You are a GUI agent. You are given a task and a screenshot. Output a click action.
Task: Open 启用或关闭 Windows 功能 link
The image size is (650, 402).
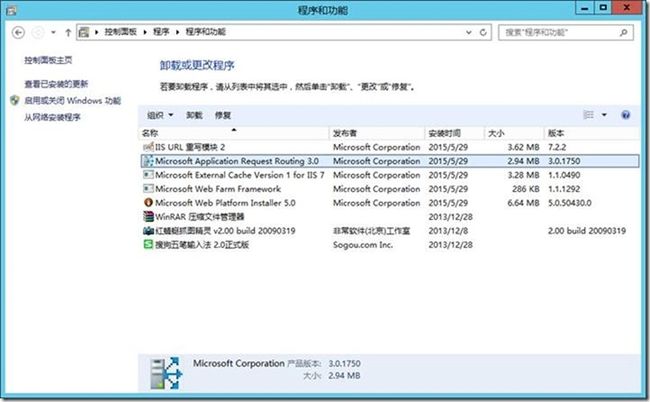click(73, 101)
